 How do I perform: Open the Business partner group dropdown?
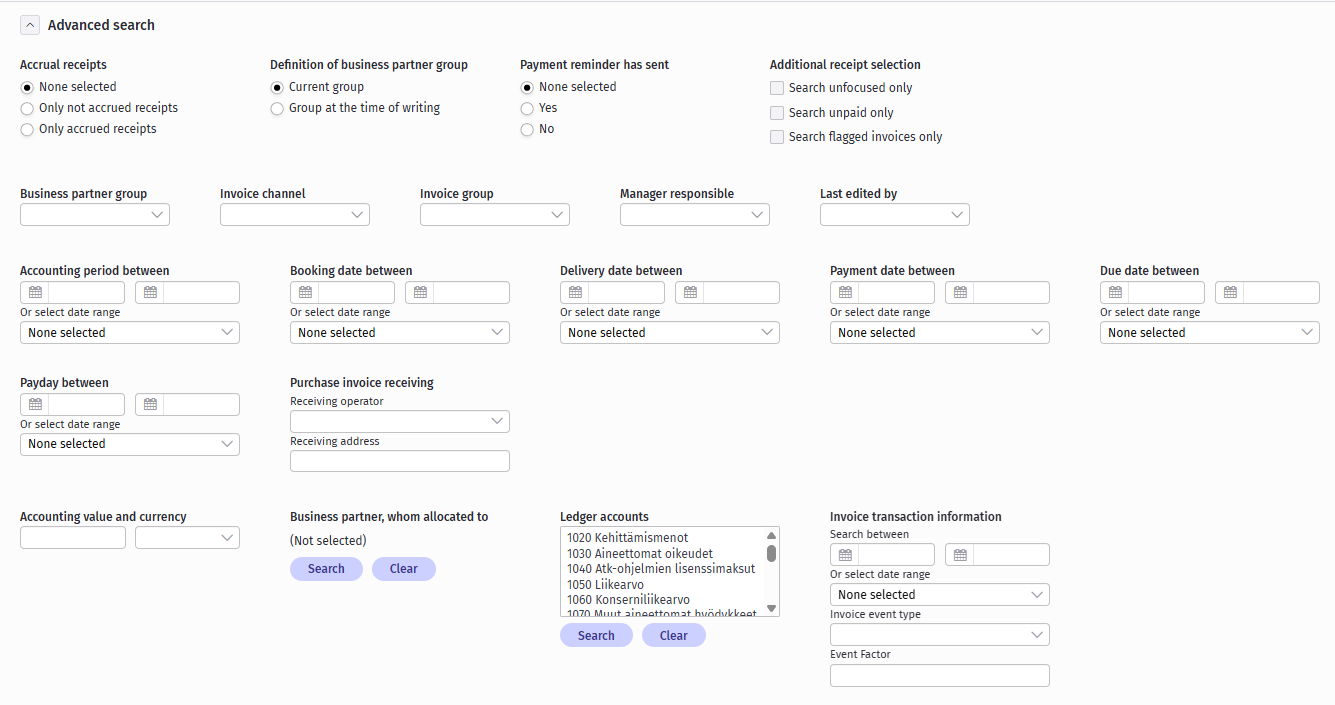coord(95,215)
